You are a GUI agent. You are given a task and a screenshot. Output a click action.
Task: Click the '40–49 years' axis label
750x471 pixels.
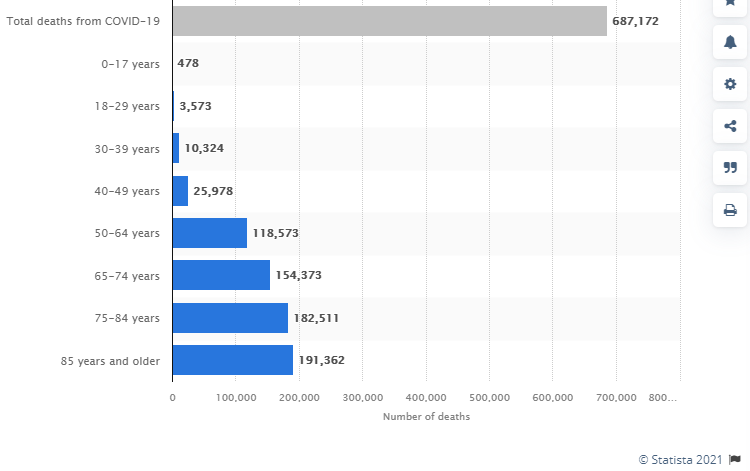pyautogui.click(x=127, y=191)
